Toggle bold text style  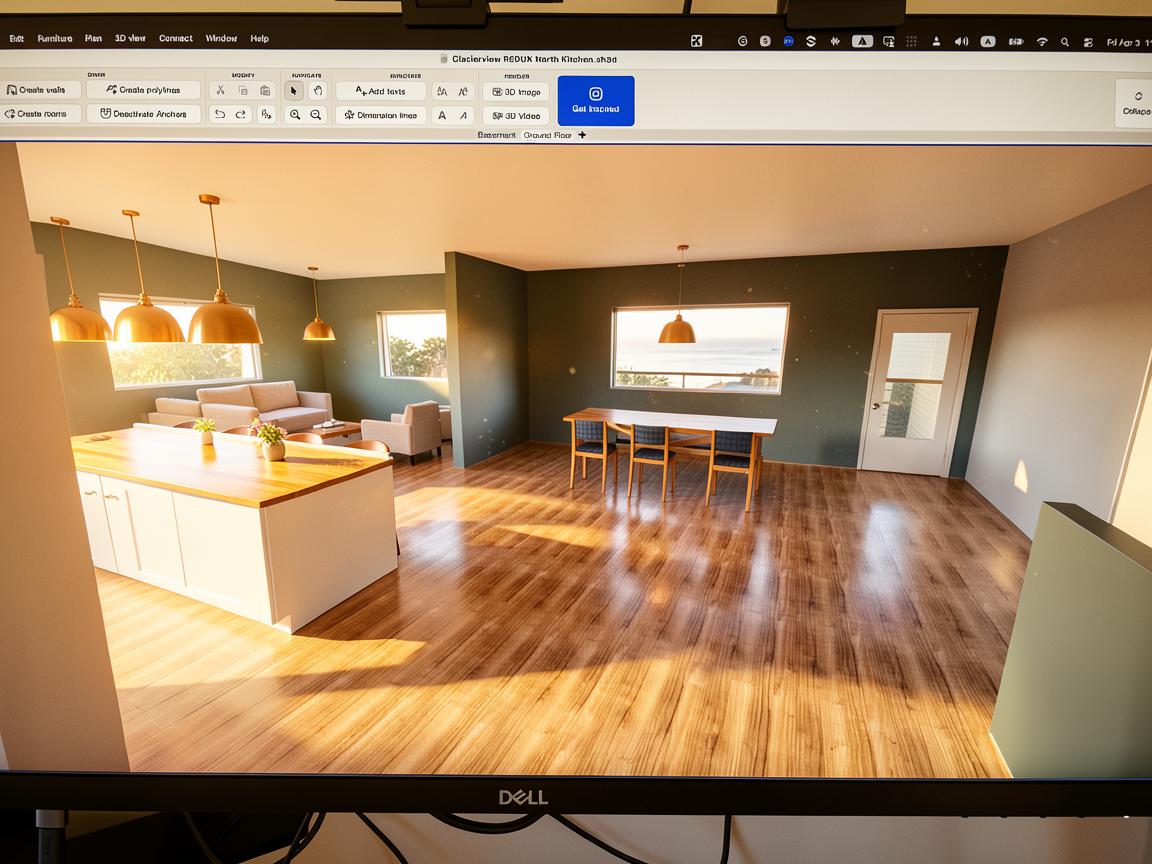click(442, 115)
